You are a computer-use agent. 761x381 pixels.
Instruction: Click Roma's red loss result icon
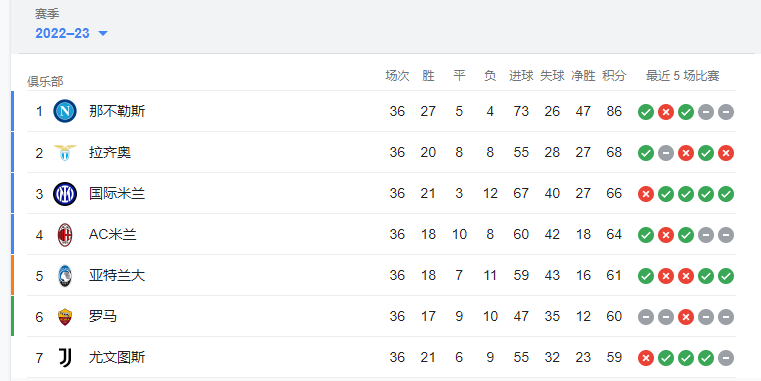[686, 317]
